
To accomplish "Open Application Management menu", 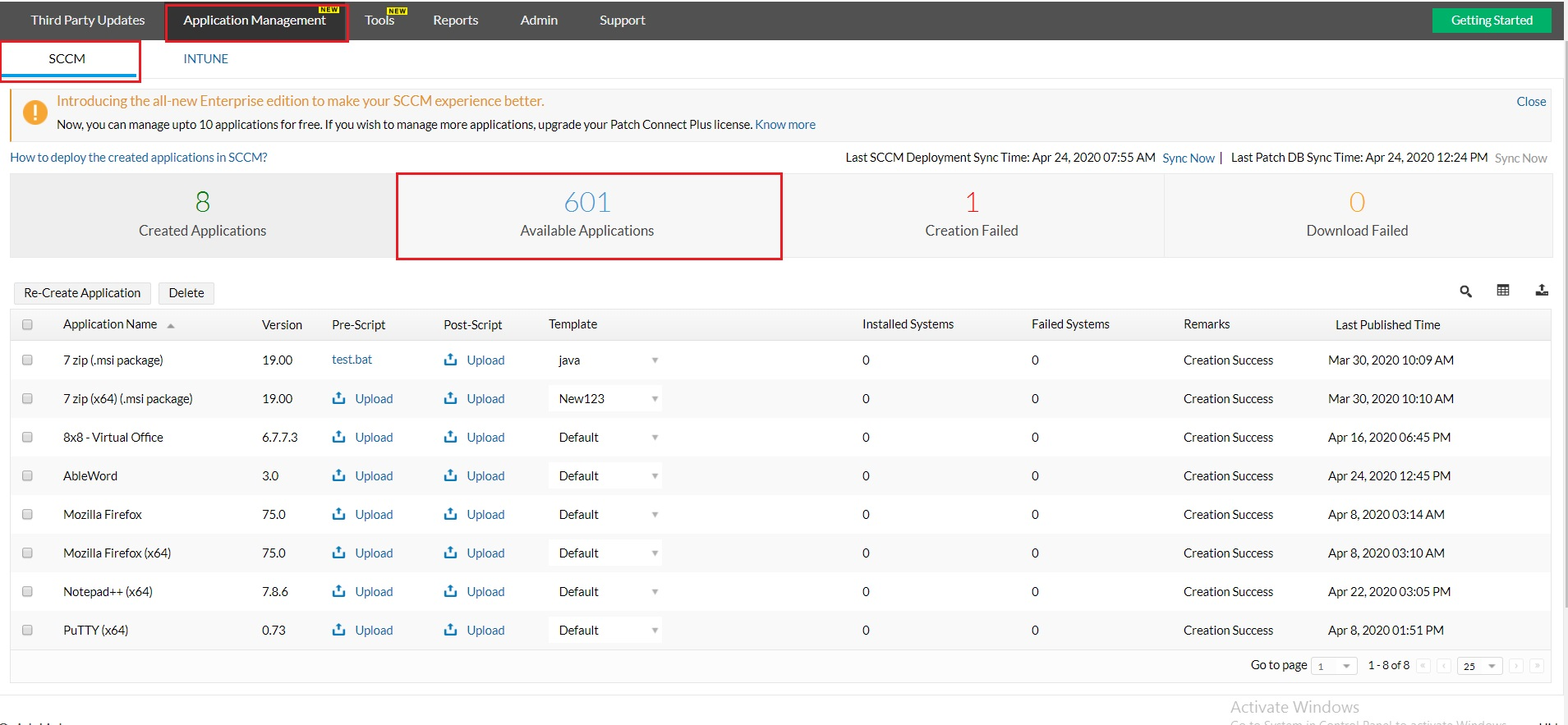I will tap(255, 20).
